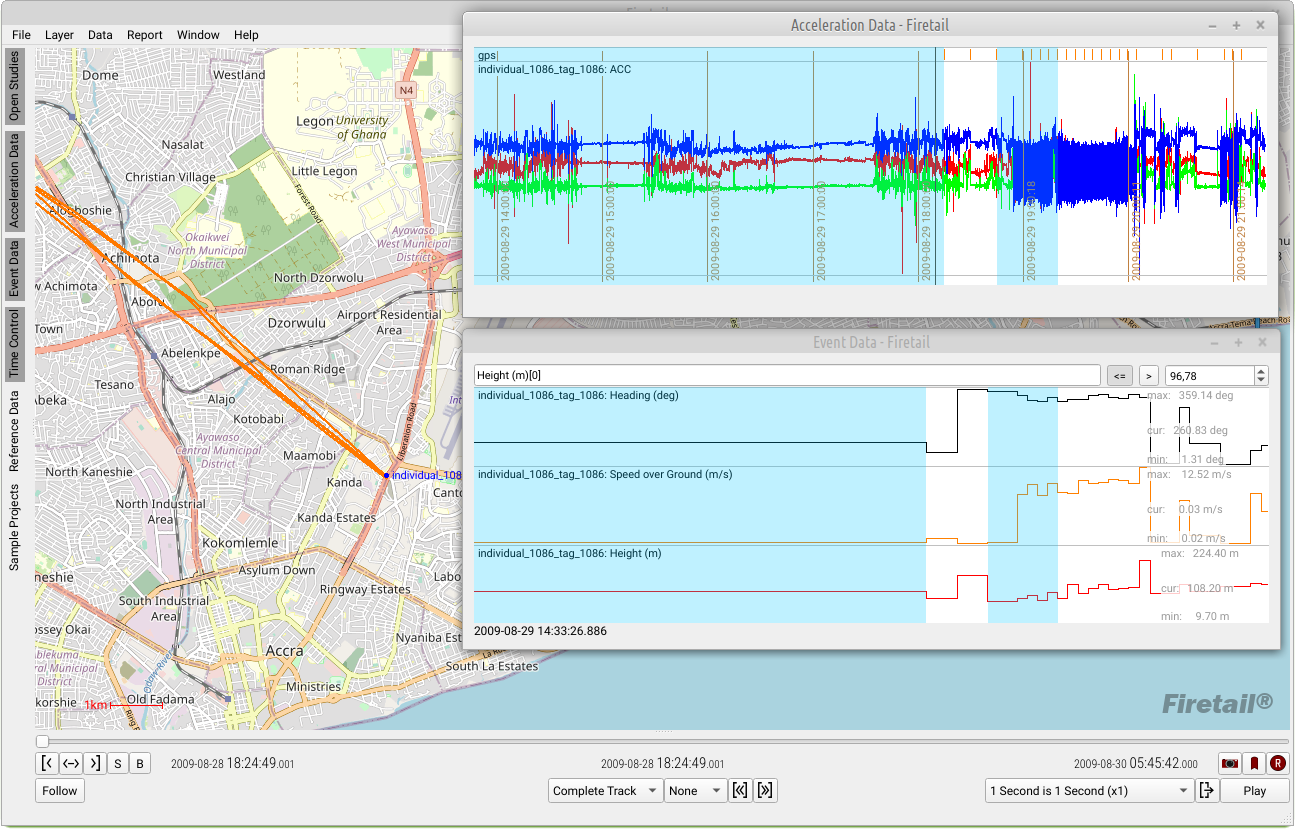
Task: Click the individual_1086_tag_1086: ACC label
Action: (554, 70)
